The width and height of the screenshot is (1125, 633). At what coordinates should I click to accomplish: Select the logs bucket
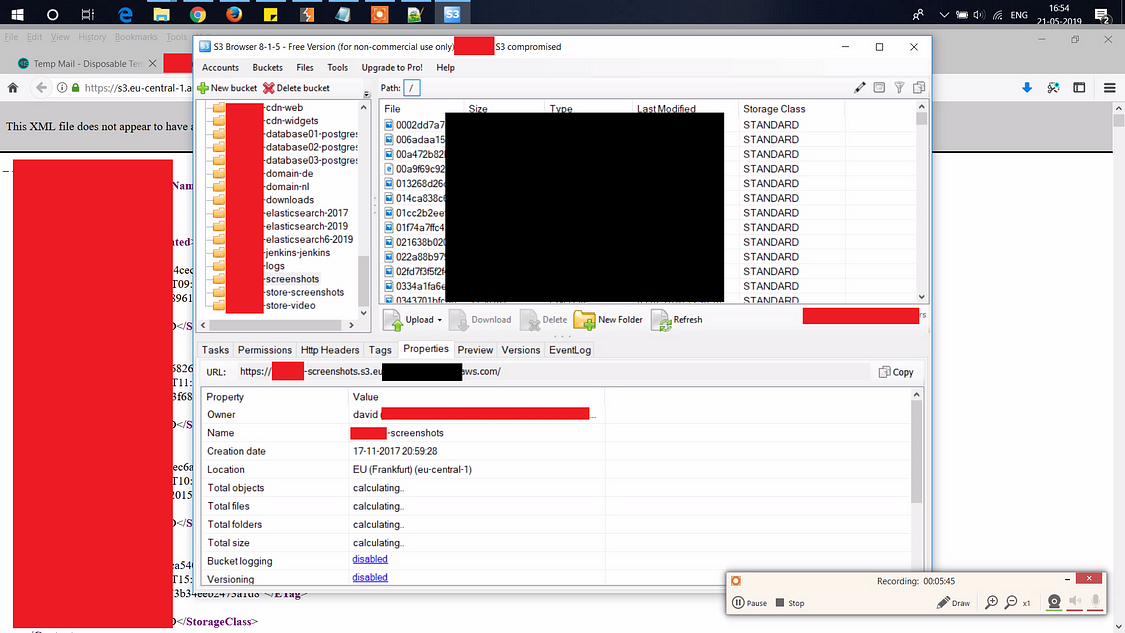[275, 266]
